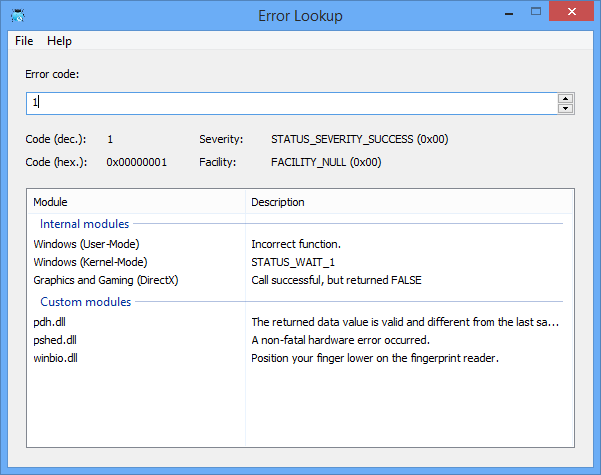The image size is (601, 475).
Task: Click the STATUS_WAIT_1 description
Action: pos(293,262)
